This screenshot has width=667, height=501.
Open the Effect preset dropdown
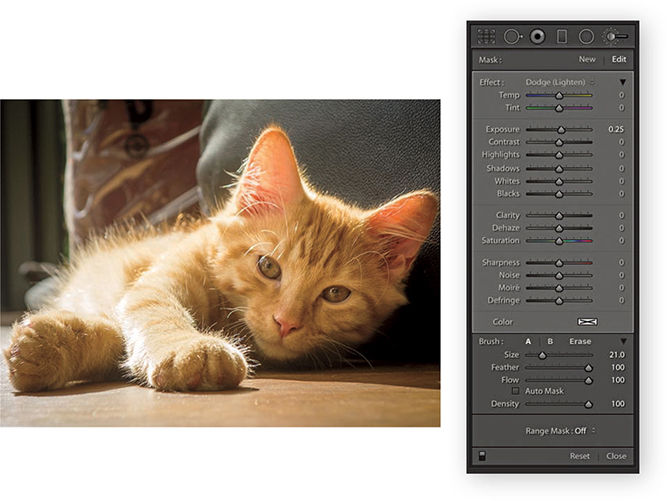pyautogui.click(x=559, y=82)
